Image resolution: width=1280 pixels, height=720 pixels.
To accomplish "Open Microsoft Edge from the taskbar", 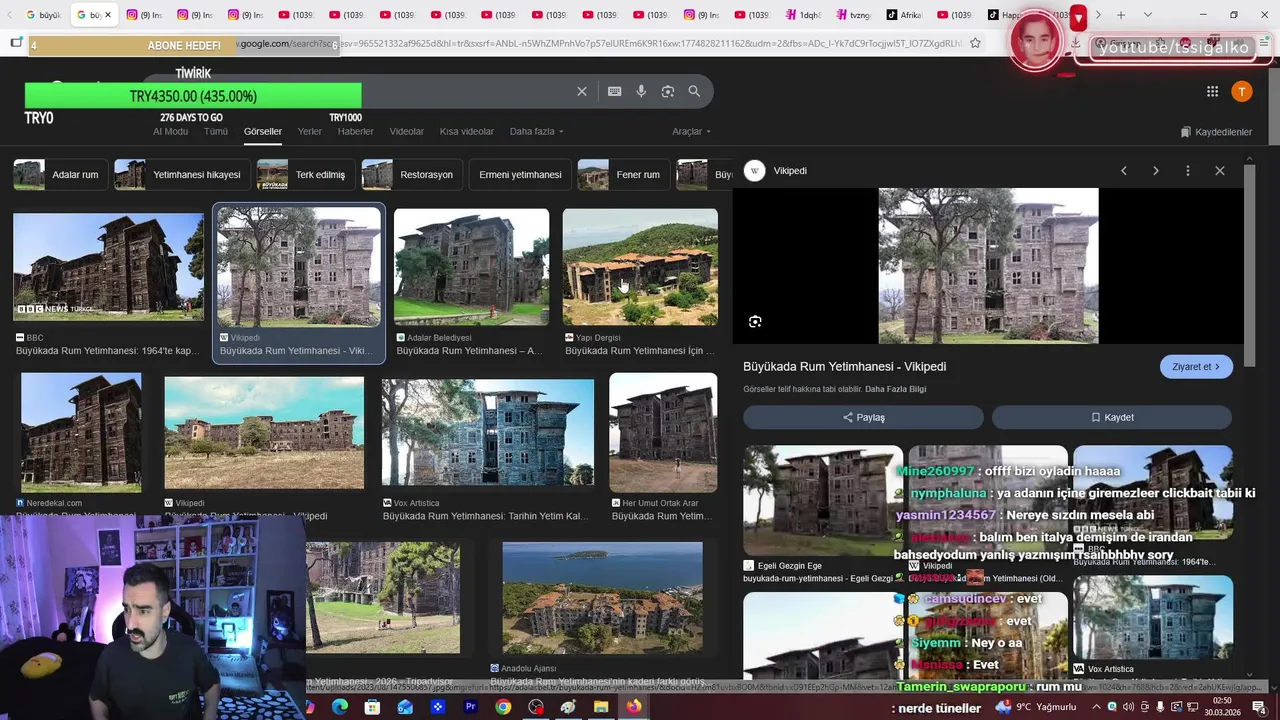I will (x=340, y=707).
